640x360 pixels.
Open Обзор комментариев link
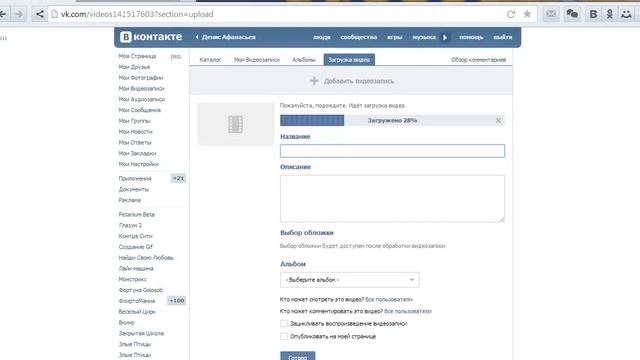(478, 60)
